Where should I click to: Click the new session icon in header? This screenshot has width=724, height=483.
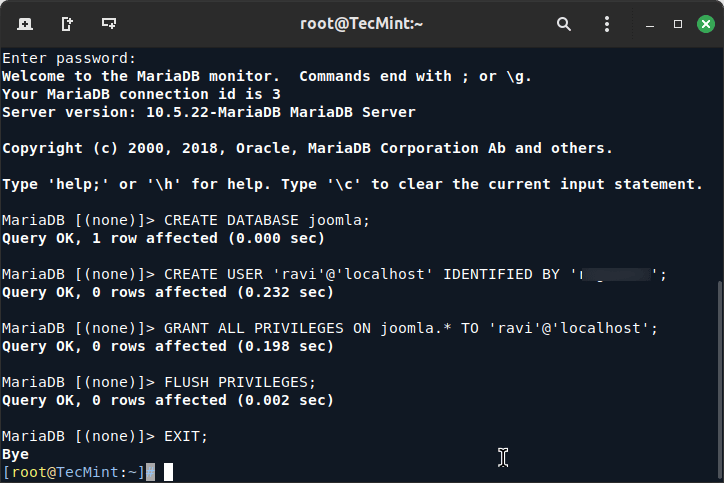click(24, 23)
